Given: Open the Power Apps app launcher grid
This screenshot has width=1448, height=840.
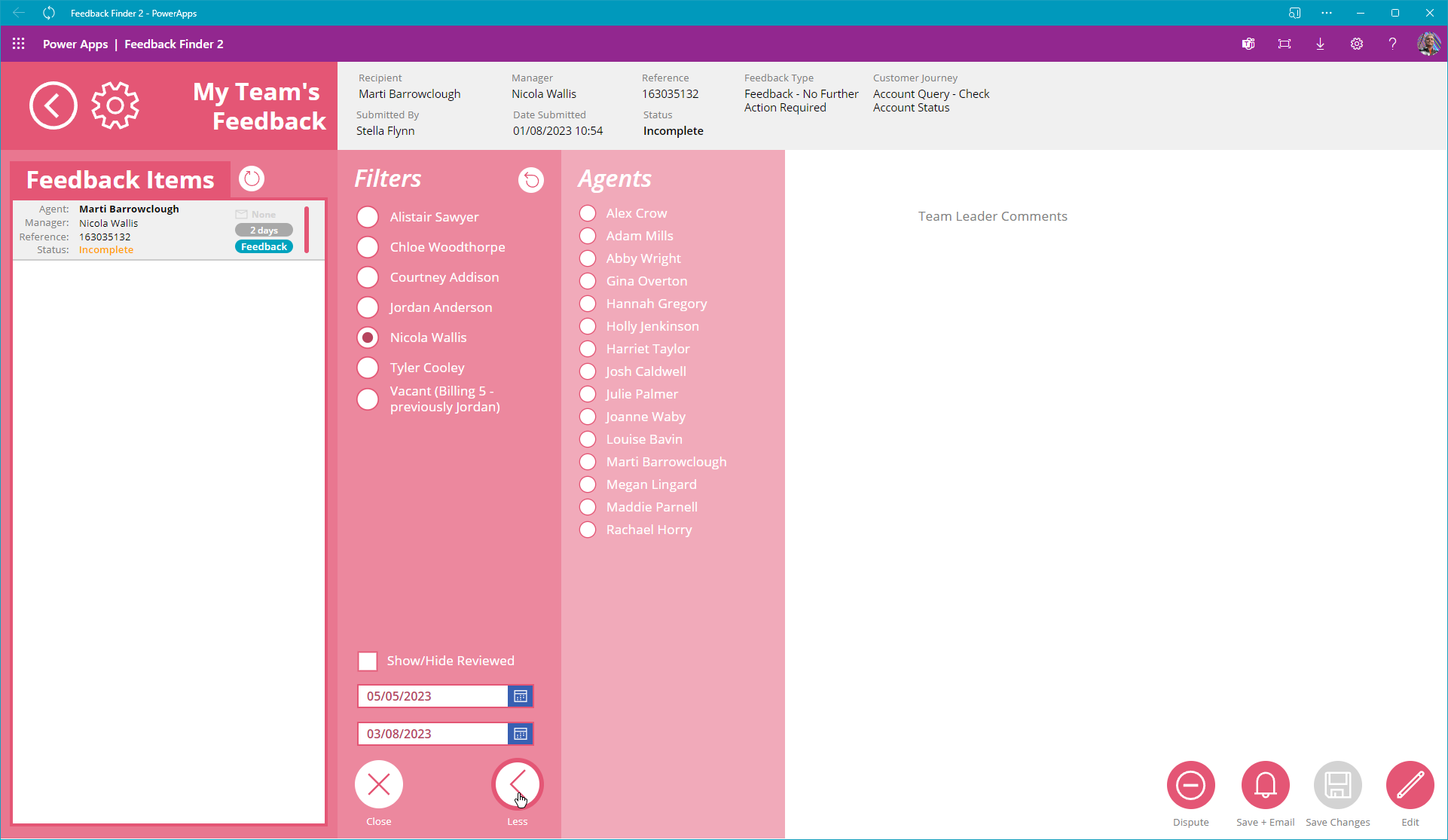Looking at the screenshot, I should pyautogui.click(x=19, y=44).
